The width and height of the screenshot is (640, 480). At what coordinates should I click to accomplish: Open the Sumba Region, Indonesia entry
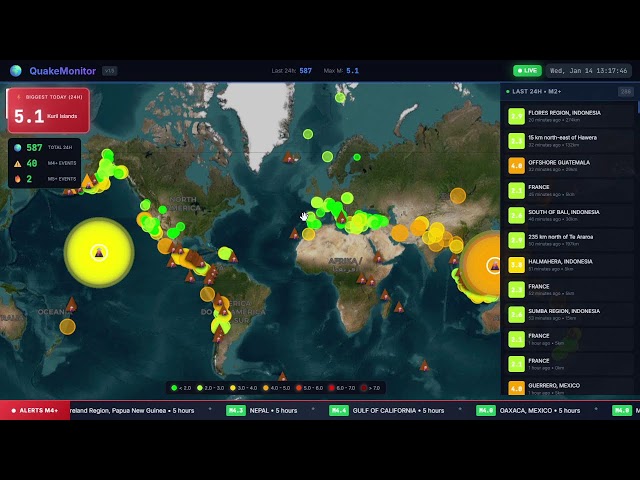click(x=568, y=314)
